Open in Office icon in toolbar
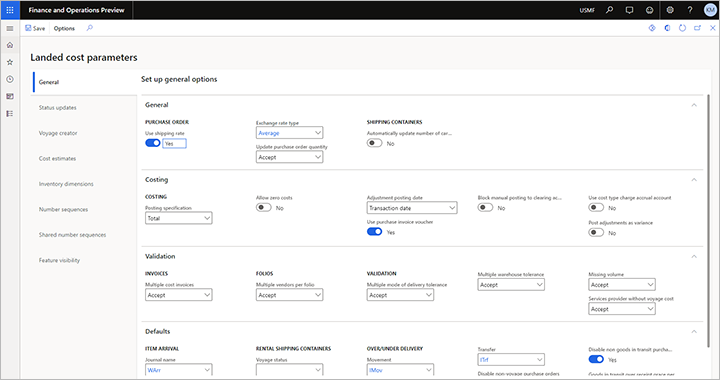The width and height of the screenshot is (720, 380). pyautogui.click(x=667, y=28)
